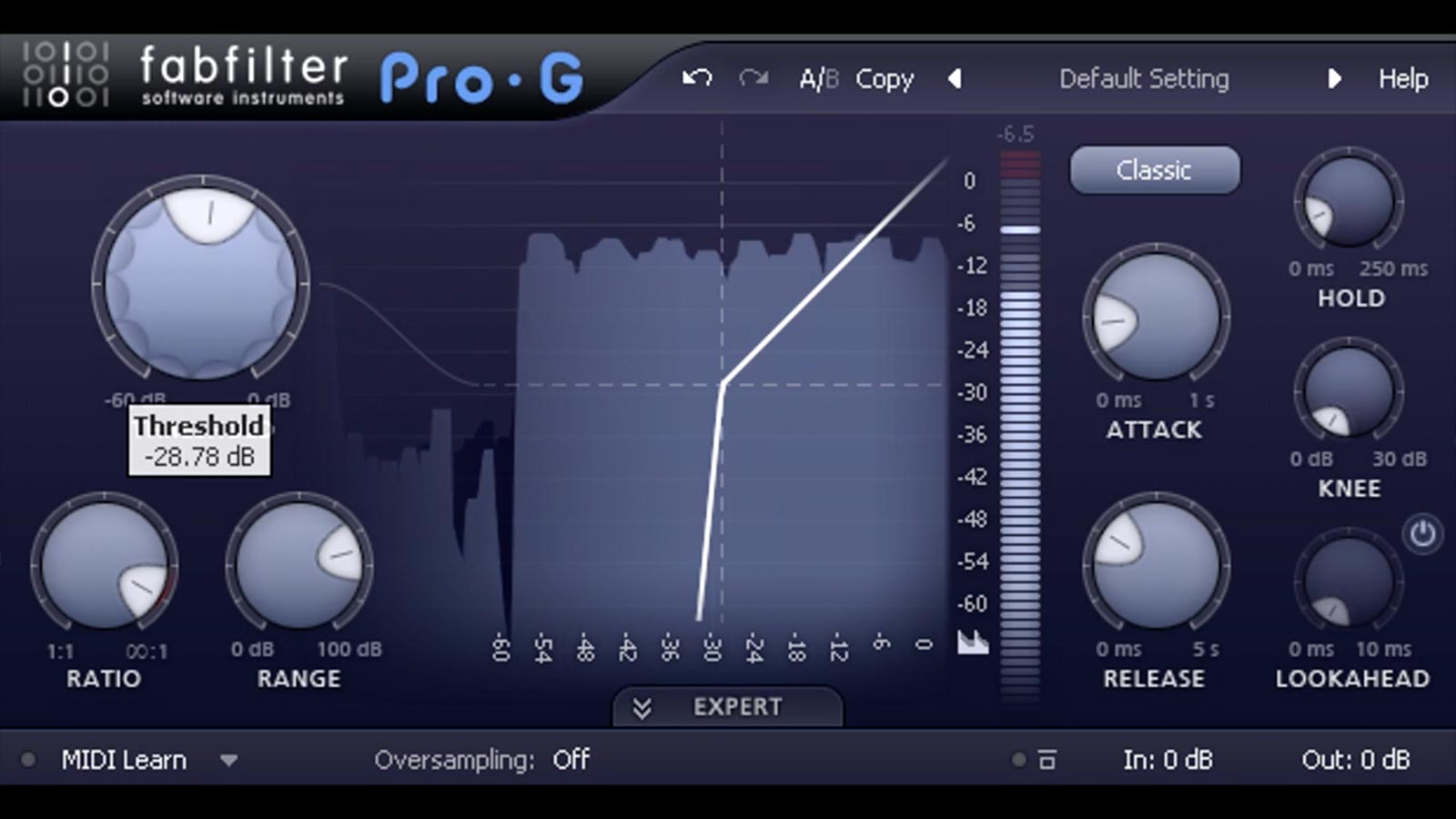Toggle the MIDI Learn indicator
This screenshot has height=819, width=1456.
(28, 759)
